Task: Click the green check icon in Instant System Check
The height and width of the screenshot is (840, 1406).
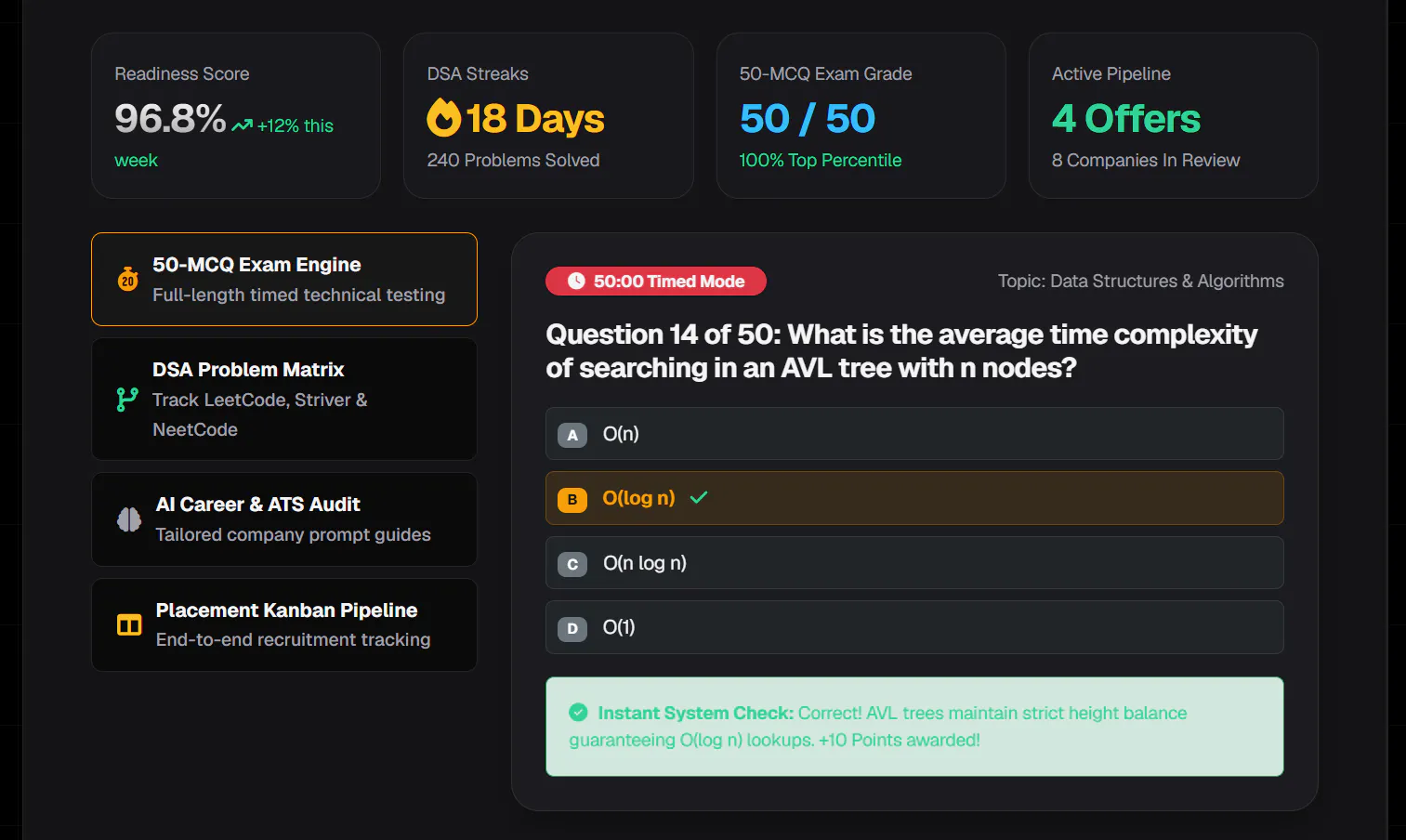Action: (578, 713)
